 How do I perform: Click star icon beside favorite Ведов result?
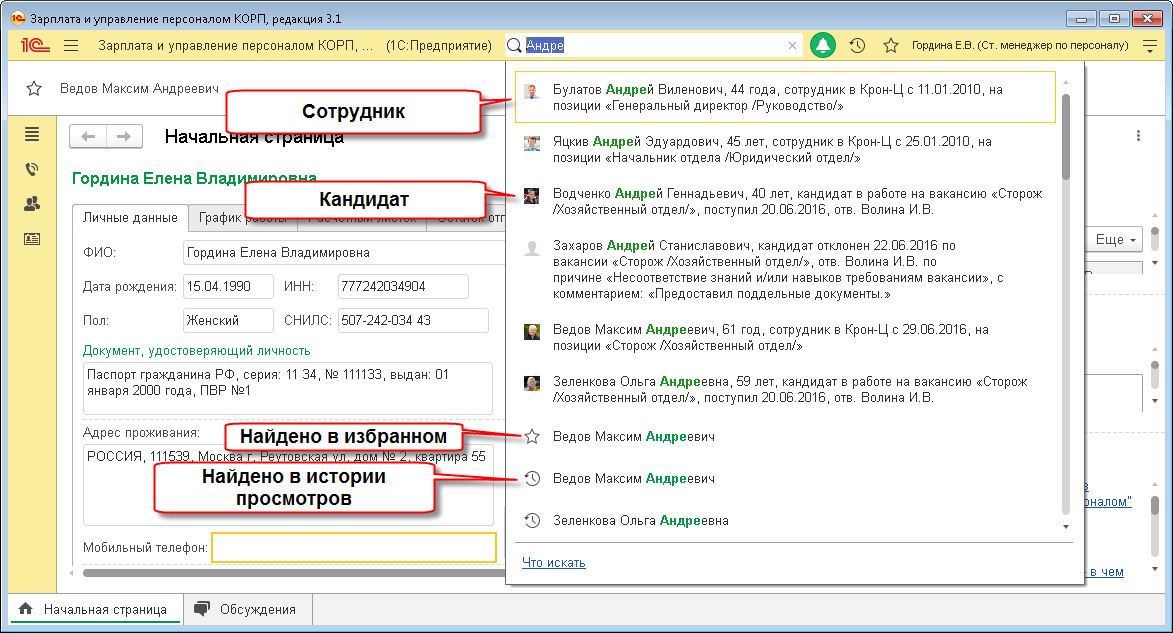(x=532, y=436)
